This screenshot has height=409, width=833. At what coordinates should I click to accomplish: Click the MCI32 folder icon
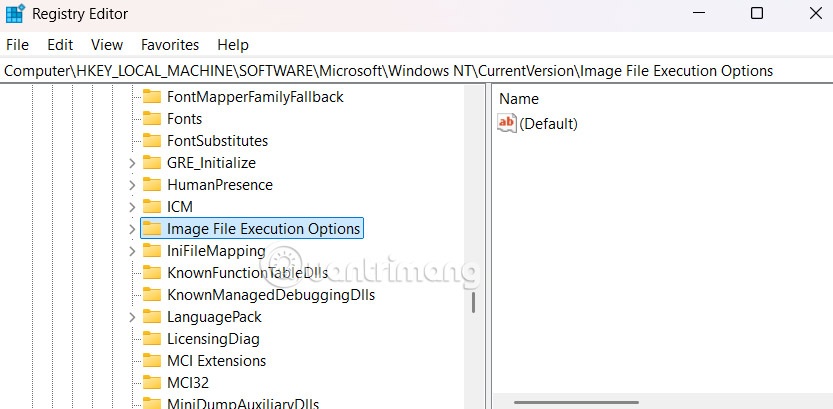(x=152, y=383)
